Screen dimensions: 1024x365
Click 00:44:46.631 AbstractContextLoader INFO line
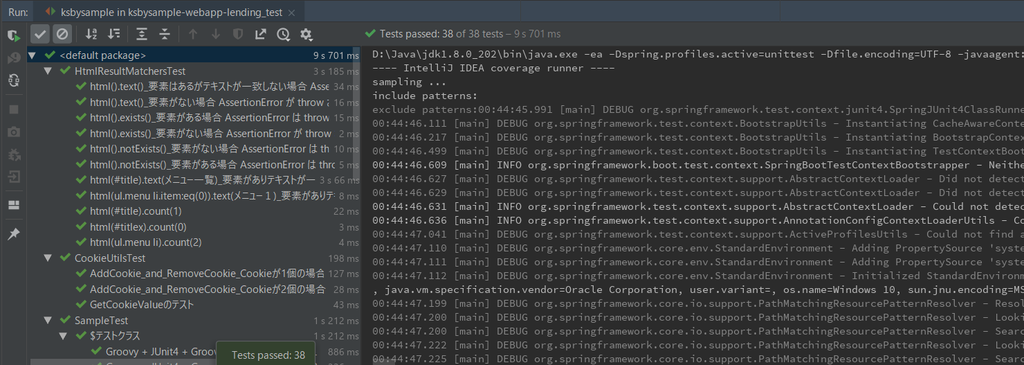[x=697, y=206]
